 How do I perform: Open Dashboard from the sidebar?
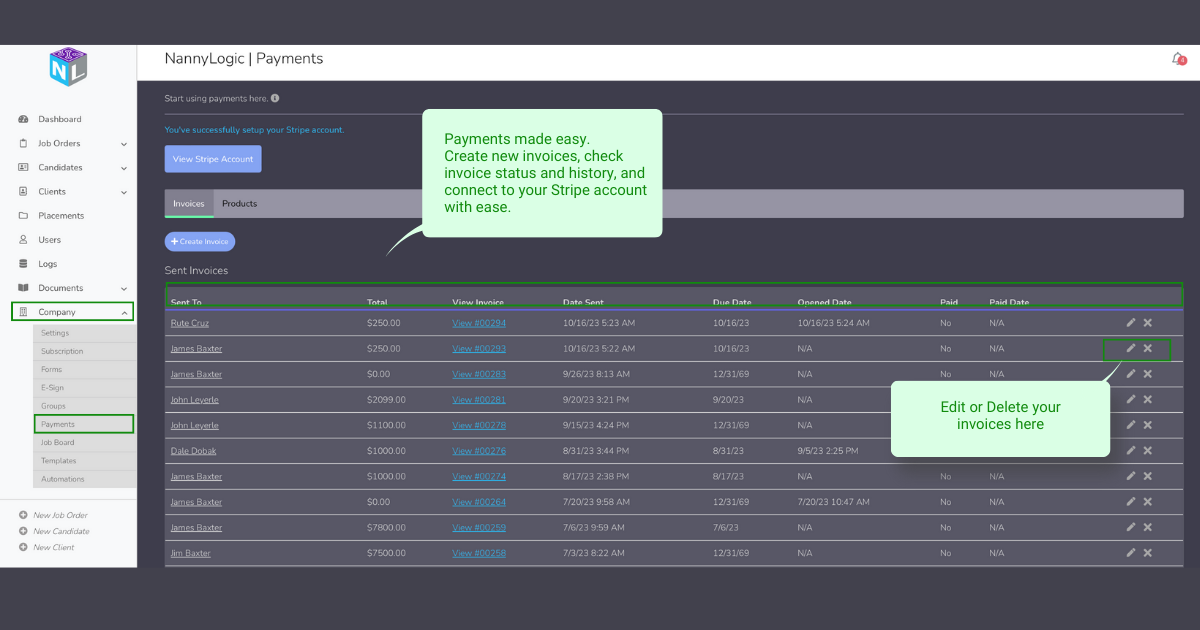pos(59,119)
